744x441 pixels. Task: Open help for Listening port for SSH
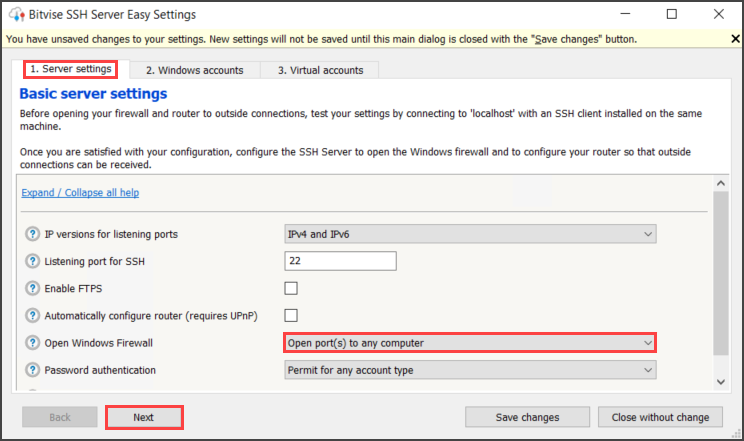click(x=32, y=261)
